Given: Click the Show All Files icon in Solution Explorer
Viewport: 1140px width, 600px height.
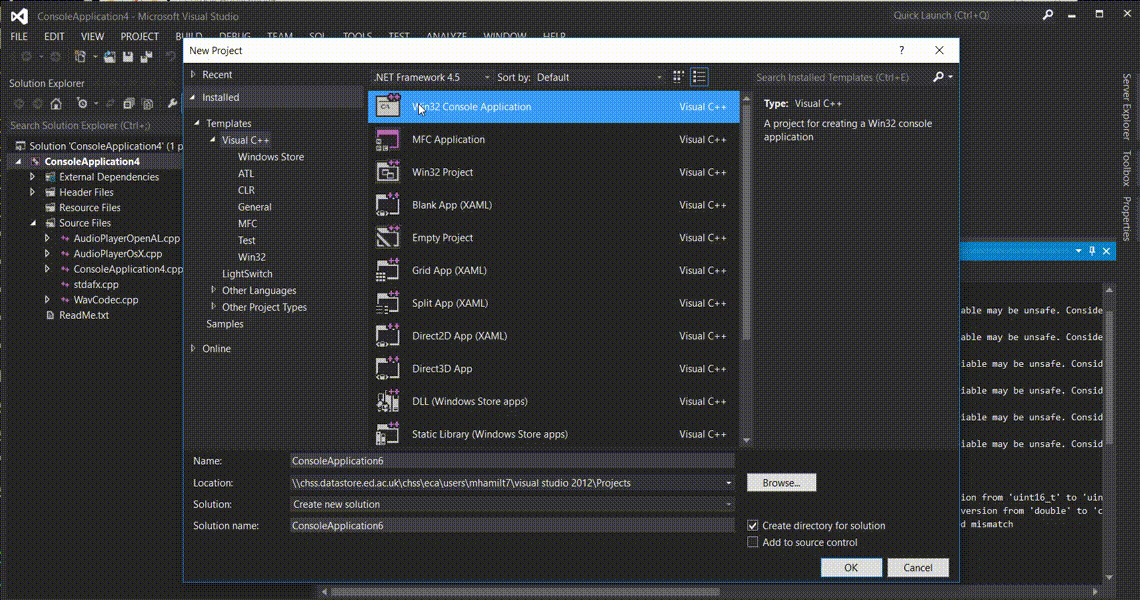Looking at the screenshot, I should pos(148,104).
